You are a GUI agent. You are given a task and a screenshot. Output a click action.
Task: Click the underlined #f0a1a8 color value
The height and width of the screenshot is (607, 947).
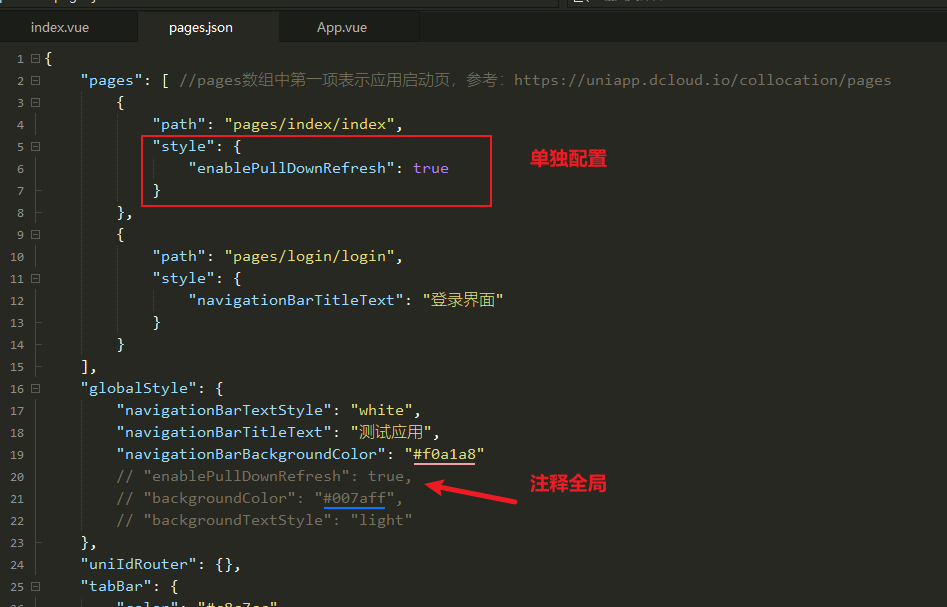point(444,453)
